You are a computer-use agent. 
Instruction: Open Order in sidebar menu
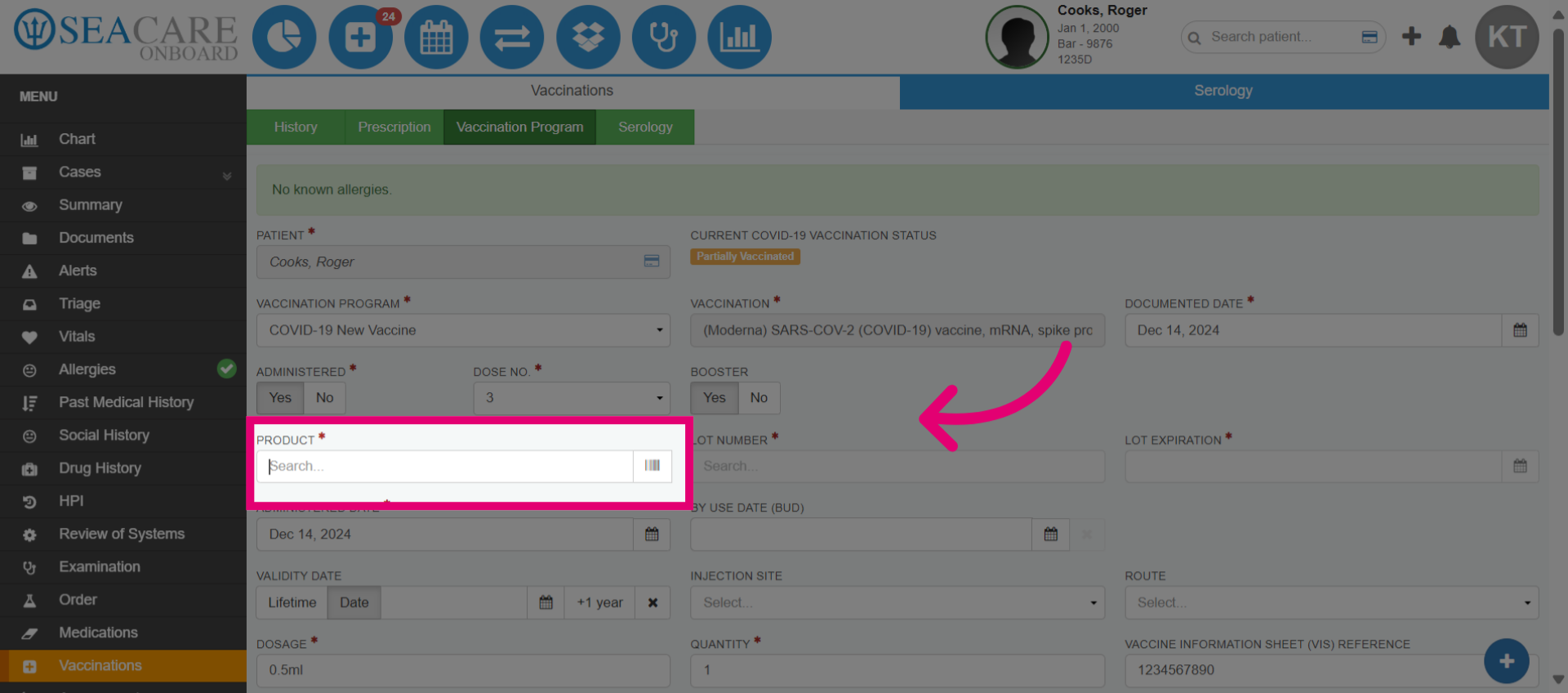coord(123,600)
